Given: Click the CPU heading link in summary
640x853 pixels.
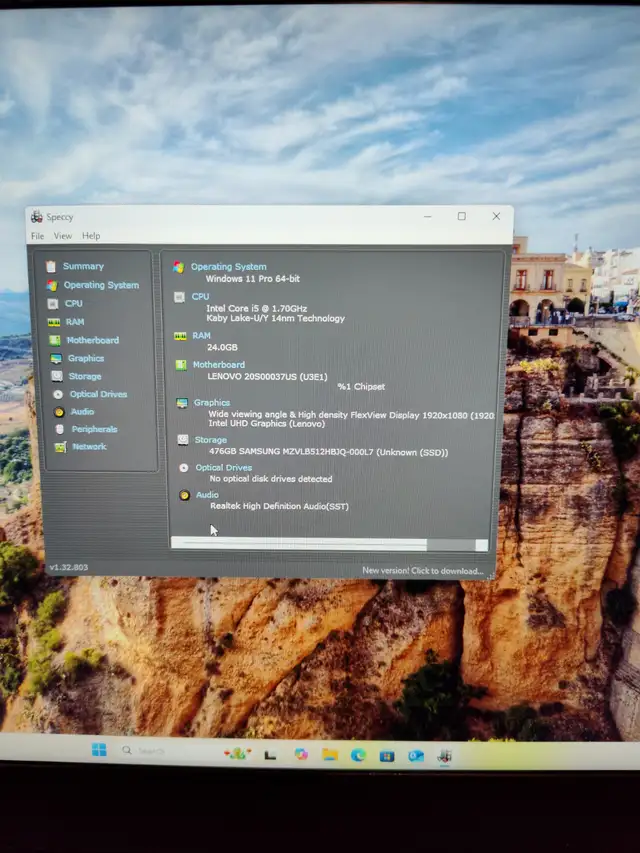Looking at the screenshot, I should [200, 296].
